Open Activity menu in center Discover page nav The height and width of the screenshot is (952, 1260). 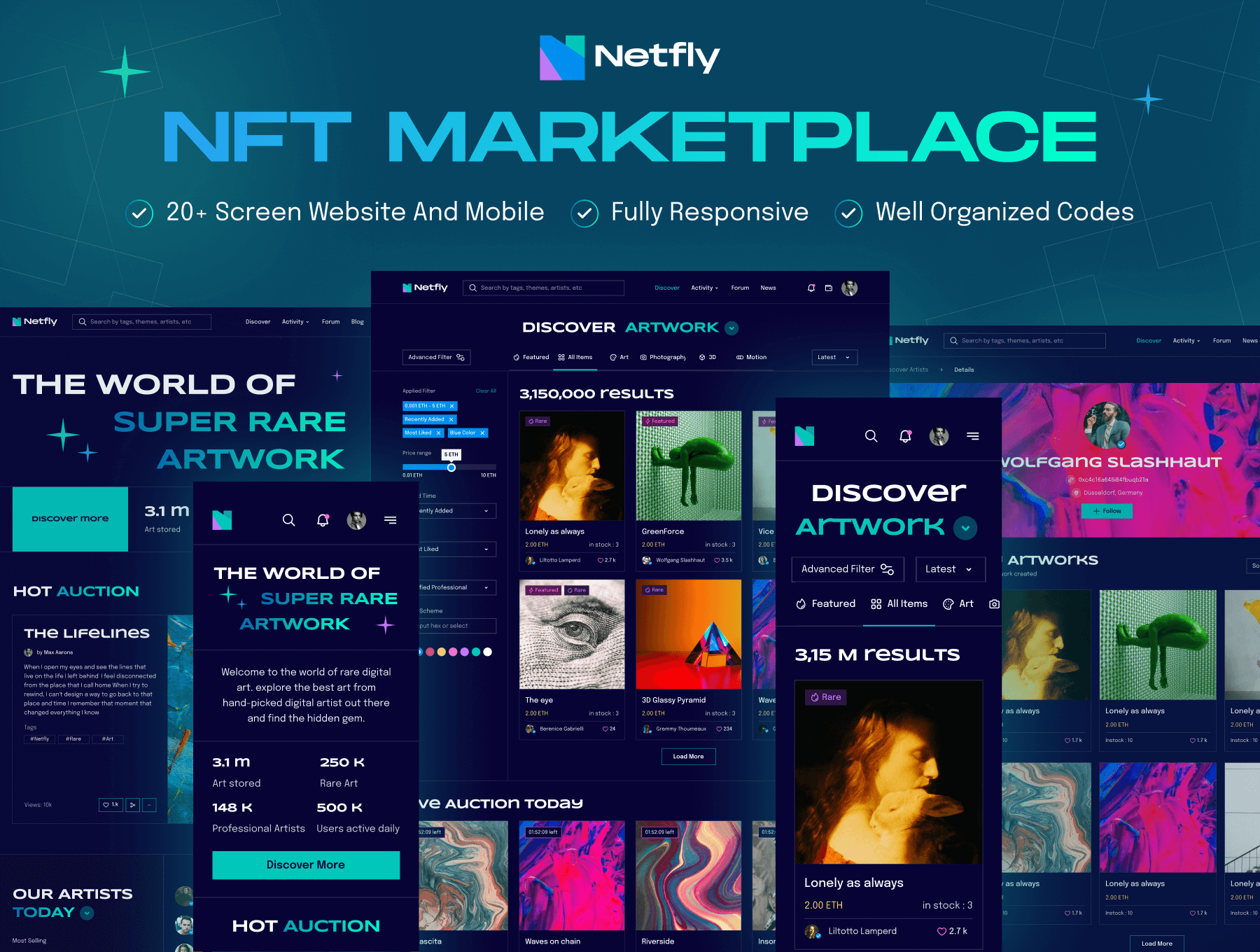[x=704, y=288]
